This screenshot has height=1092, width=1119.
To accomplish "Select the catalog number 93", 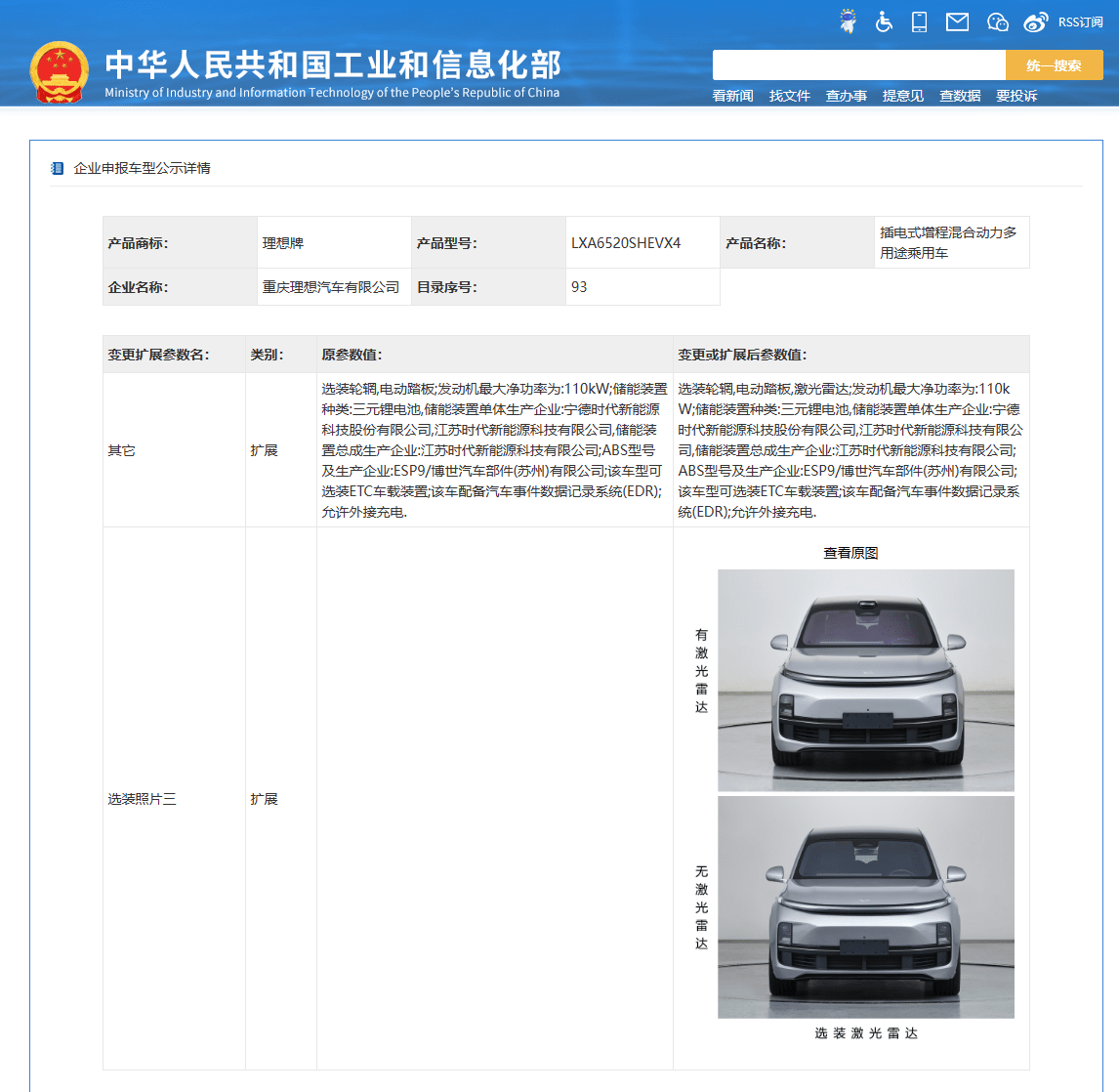I will click(579, 287).
